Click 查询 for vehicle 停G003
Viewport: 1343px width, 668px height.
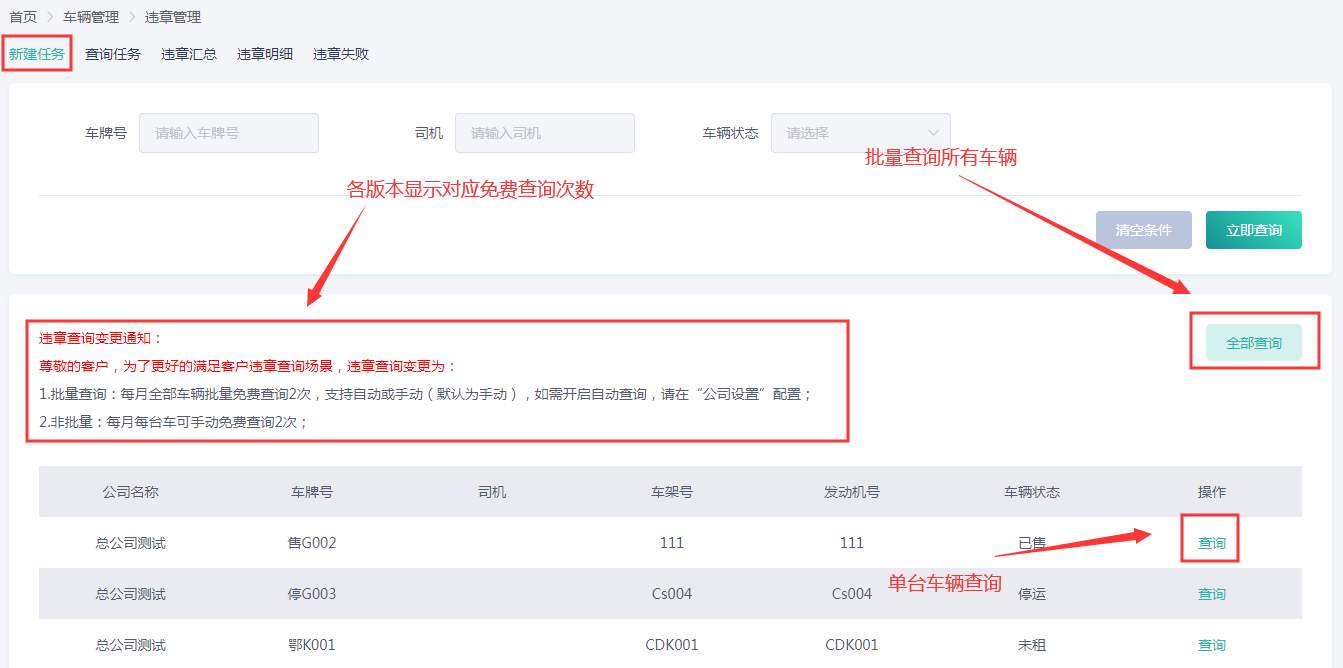(x=1212, y=594)
